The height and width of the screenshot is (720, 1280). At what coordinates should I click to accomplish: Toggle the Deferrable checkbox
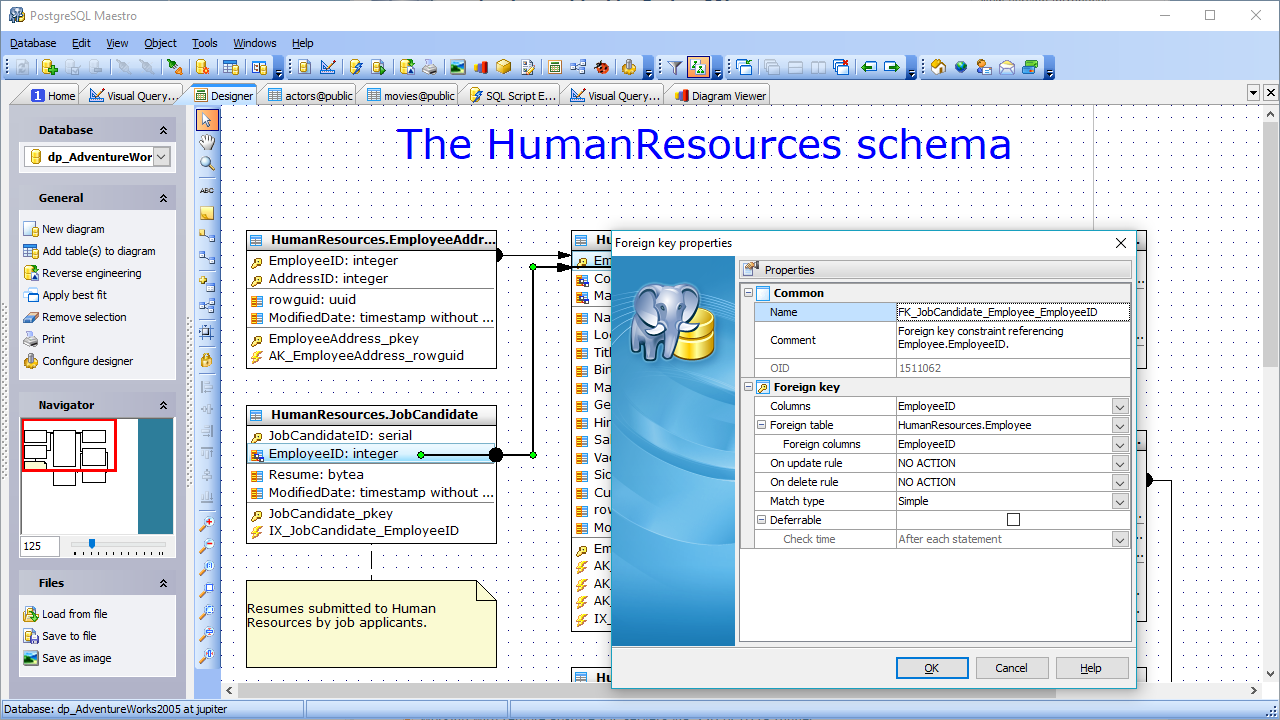[1013, 520]
